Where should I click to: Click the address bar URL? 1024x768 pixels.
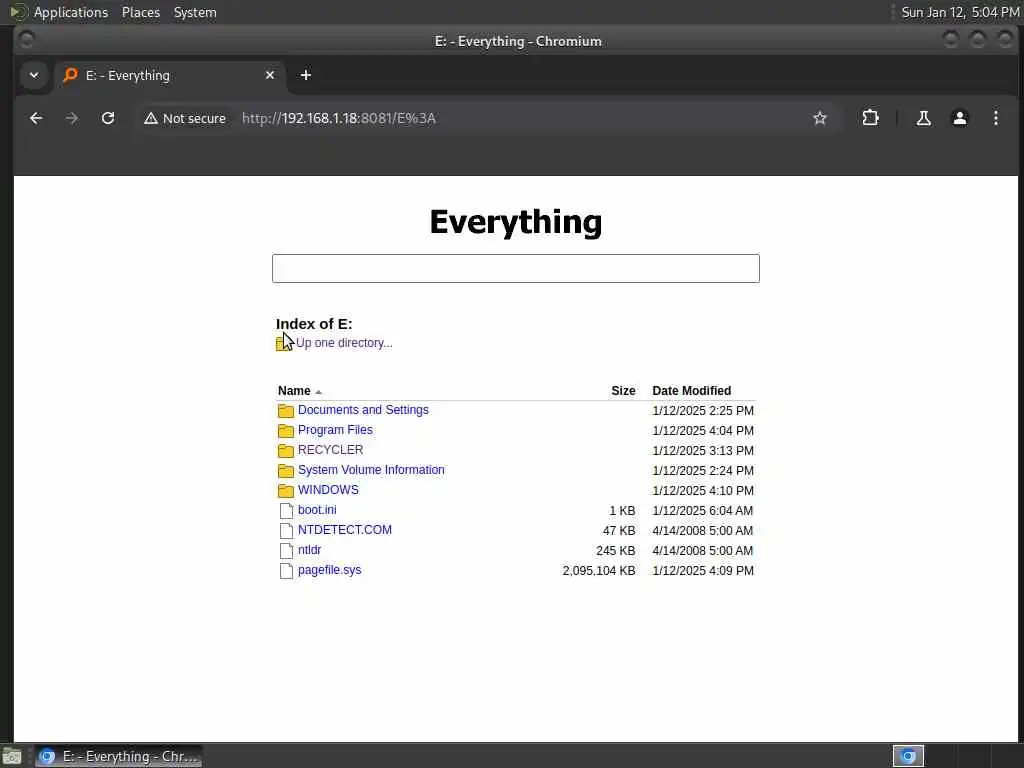(338, 118)
